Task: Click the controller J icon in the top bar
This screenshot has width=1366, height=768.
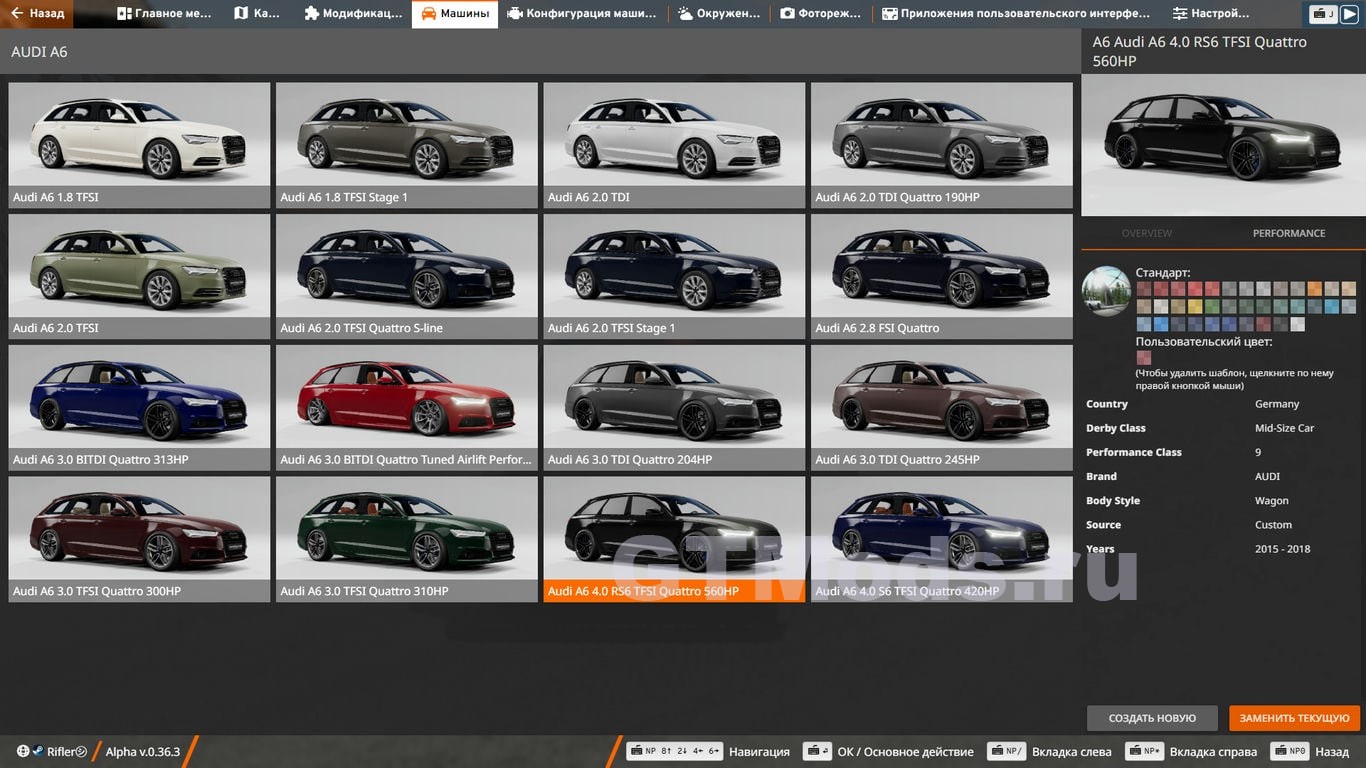Action: tap(1324, 14)
